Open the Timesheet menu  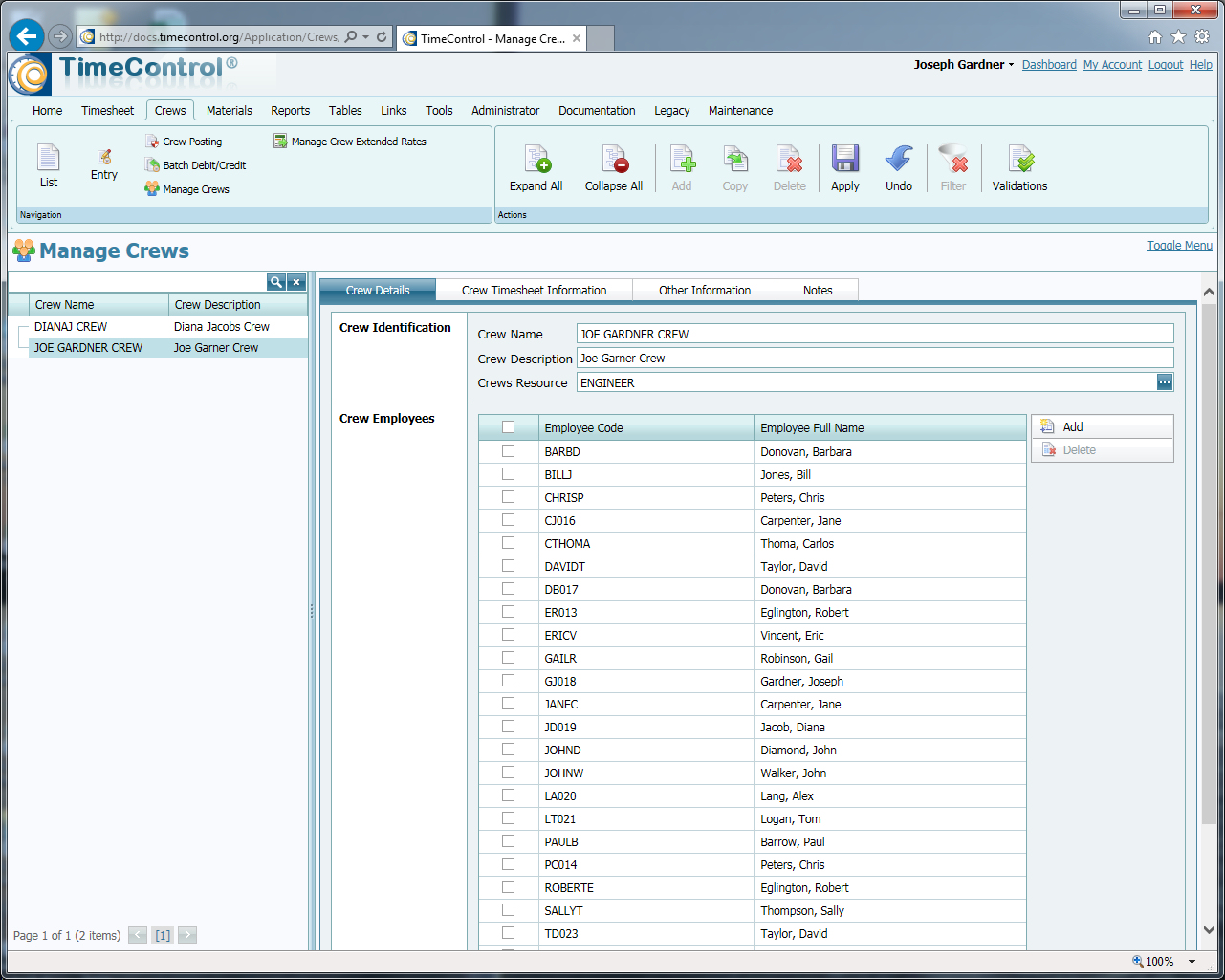point(107,111)
